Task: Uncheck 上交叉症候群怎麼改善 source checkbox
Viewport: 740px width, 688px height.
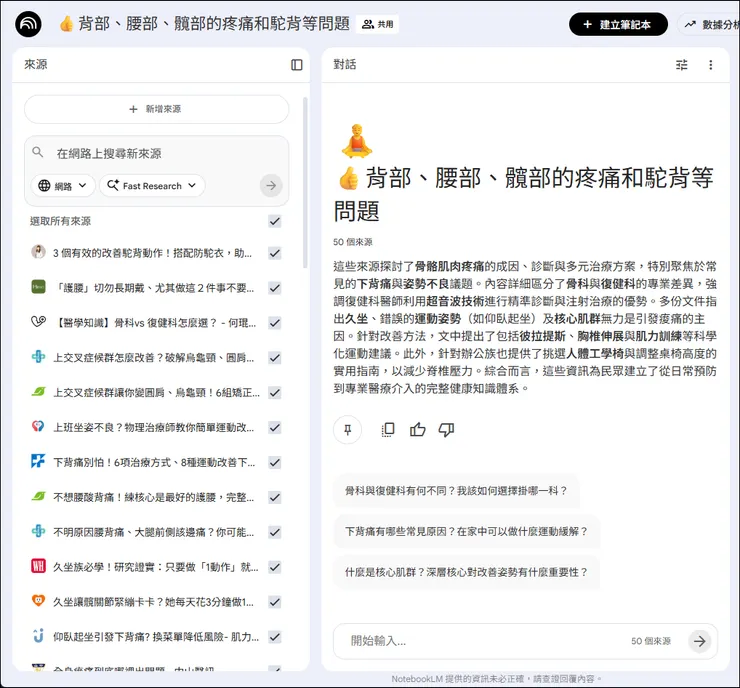Action: point(275,358)
